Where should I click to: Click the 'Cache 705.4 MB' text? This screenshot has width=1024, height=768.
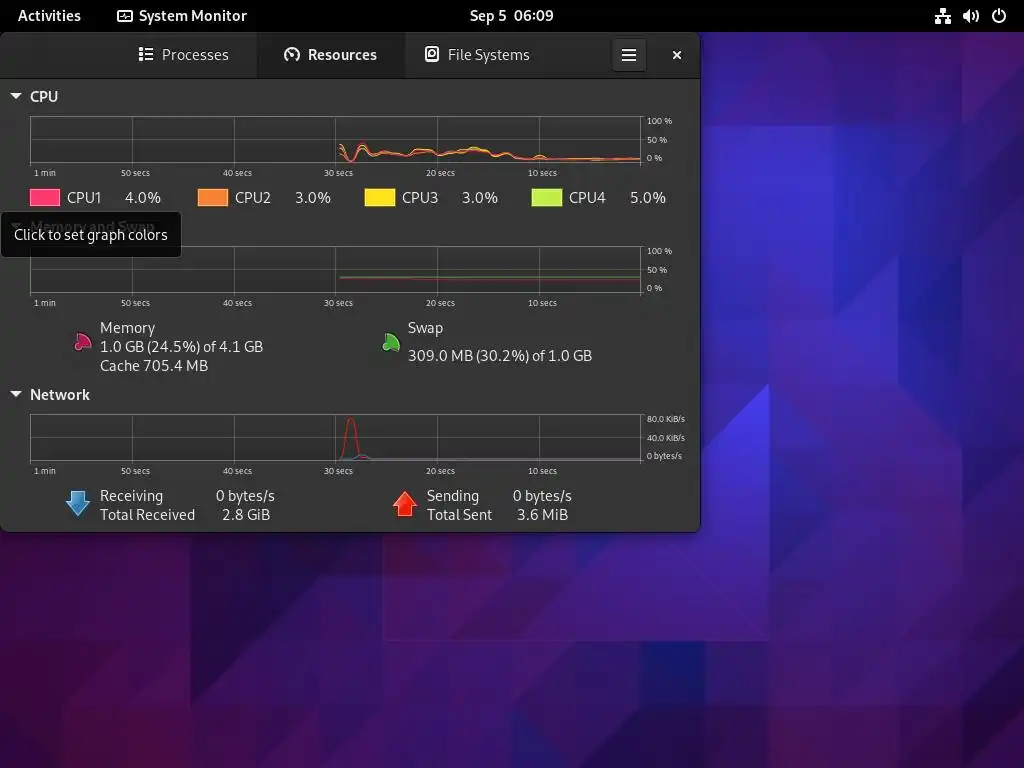154,366
